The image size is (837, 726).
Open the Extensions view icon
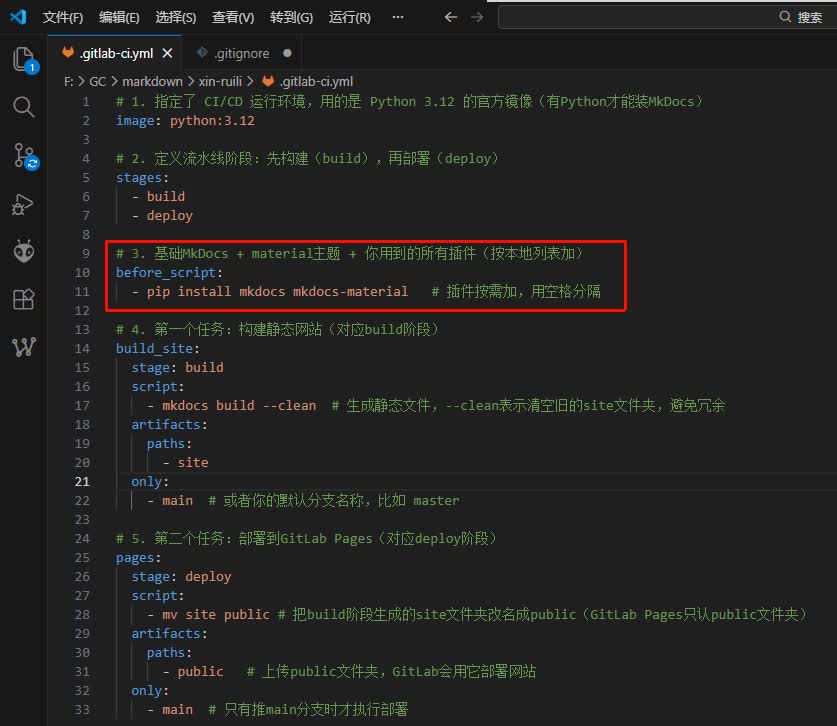[23, 299]
